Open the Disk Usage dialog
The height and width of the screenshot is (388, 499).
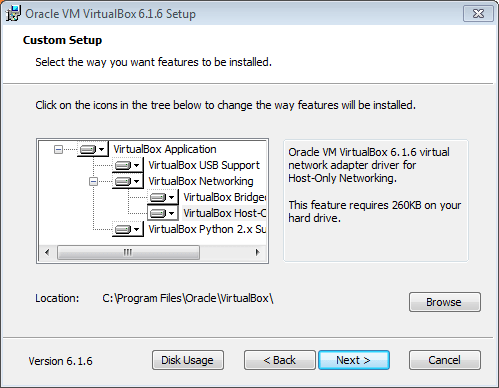[x=188, y=360]
